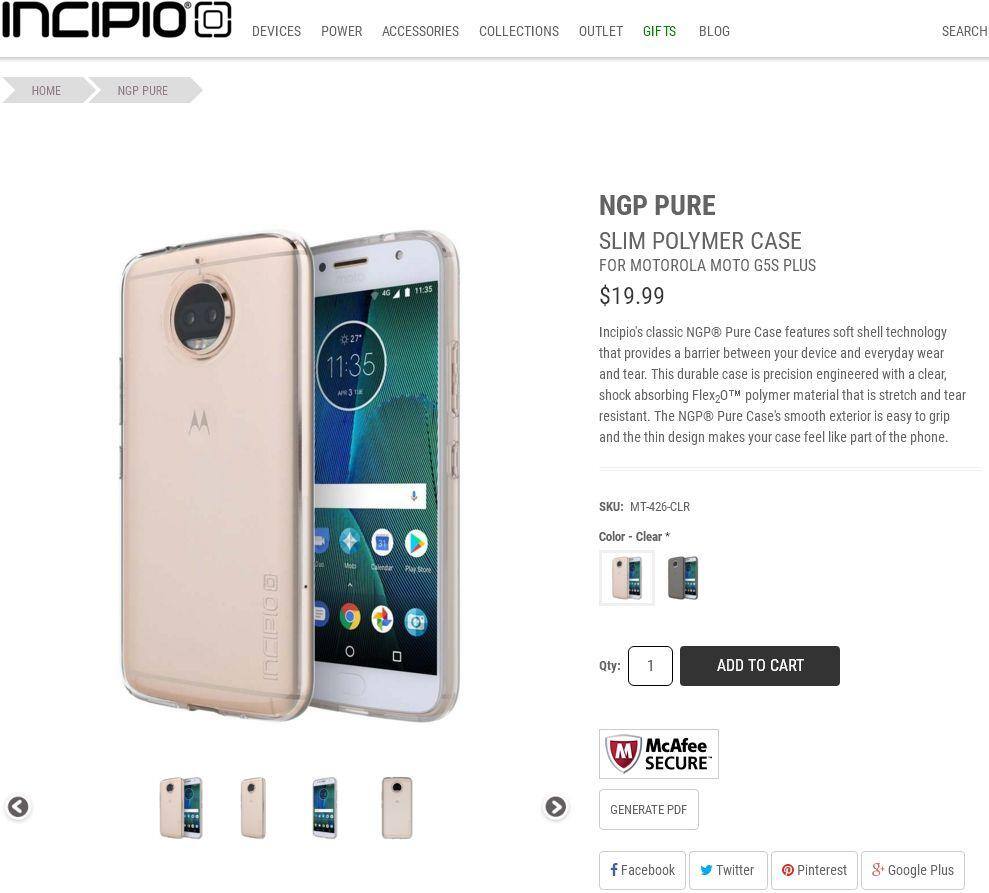Click the Add to Cart button
The height and width of the screenshot is (893, 989).
pyautogui.click(x=759, y=665)
